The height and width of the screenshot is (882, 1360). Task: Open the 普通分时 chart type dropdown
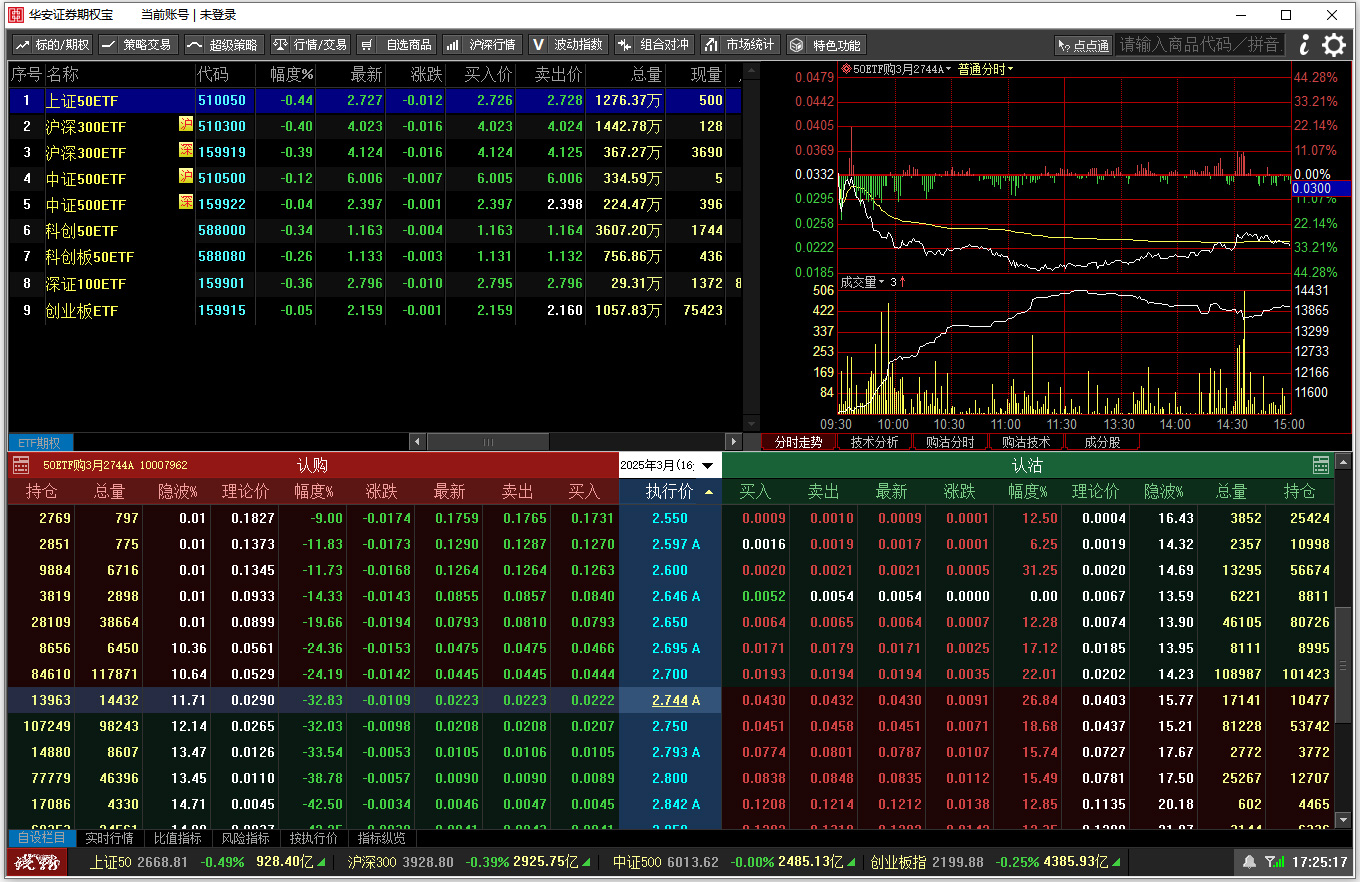point(985,69)
